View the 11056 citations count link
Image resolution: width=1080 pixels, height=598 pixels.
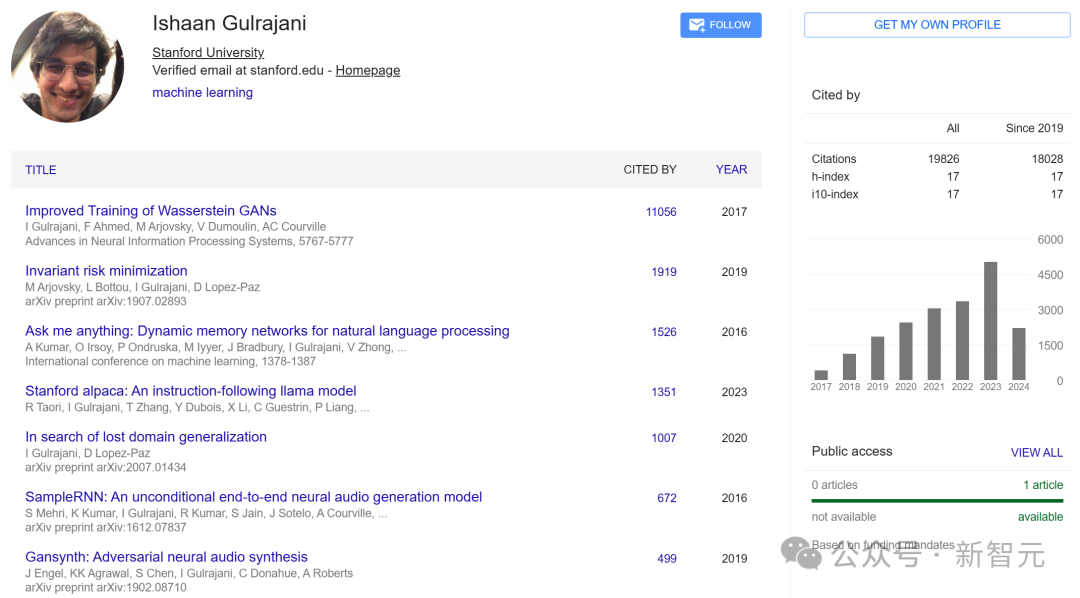click(661, 212)
